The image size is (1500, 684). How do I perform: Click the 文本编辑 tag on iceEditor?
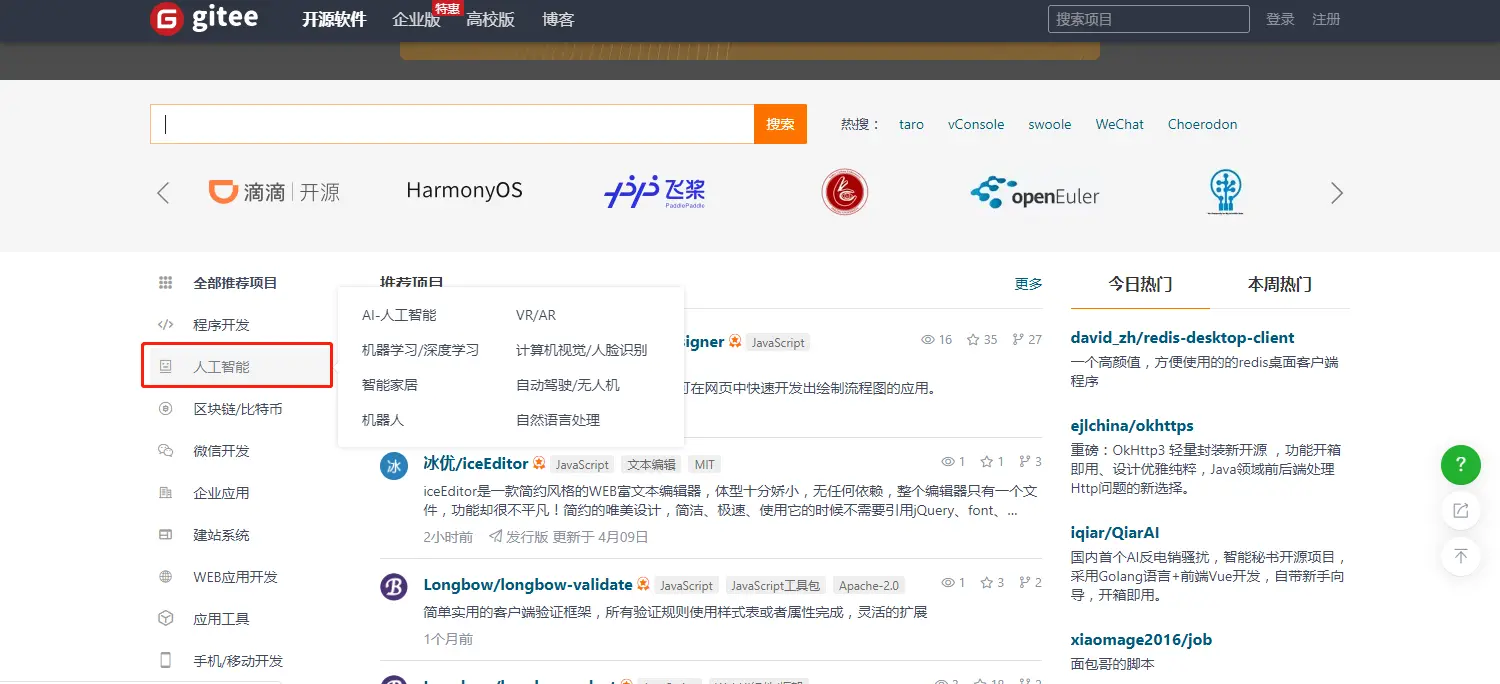pos(651,465)
